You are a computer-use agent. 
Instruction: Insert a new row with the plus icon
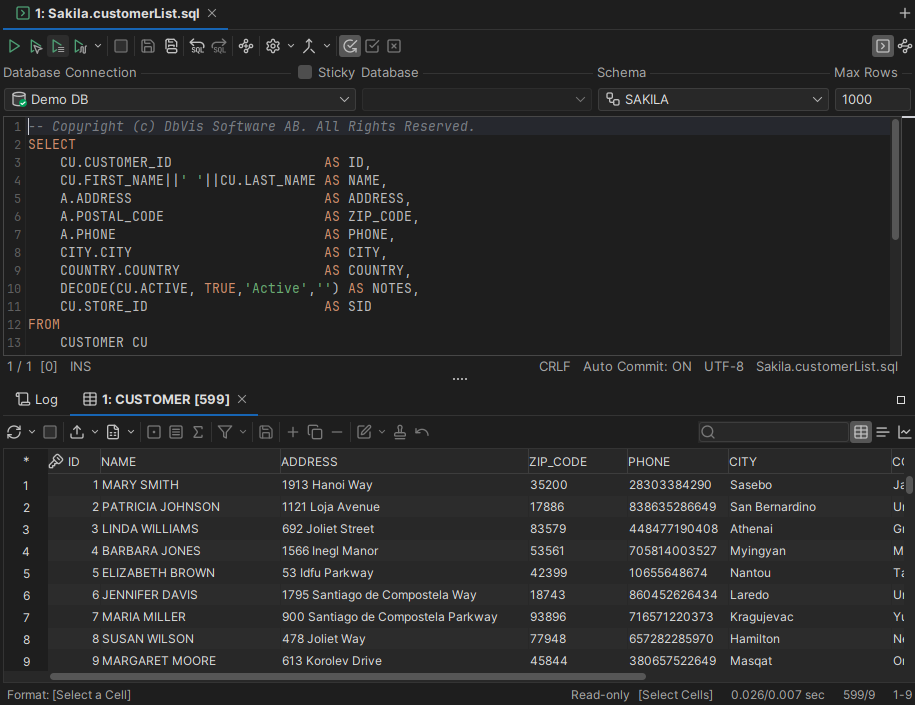click(x=293, y=431)
